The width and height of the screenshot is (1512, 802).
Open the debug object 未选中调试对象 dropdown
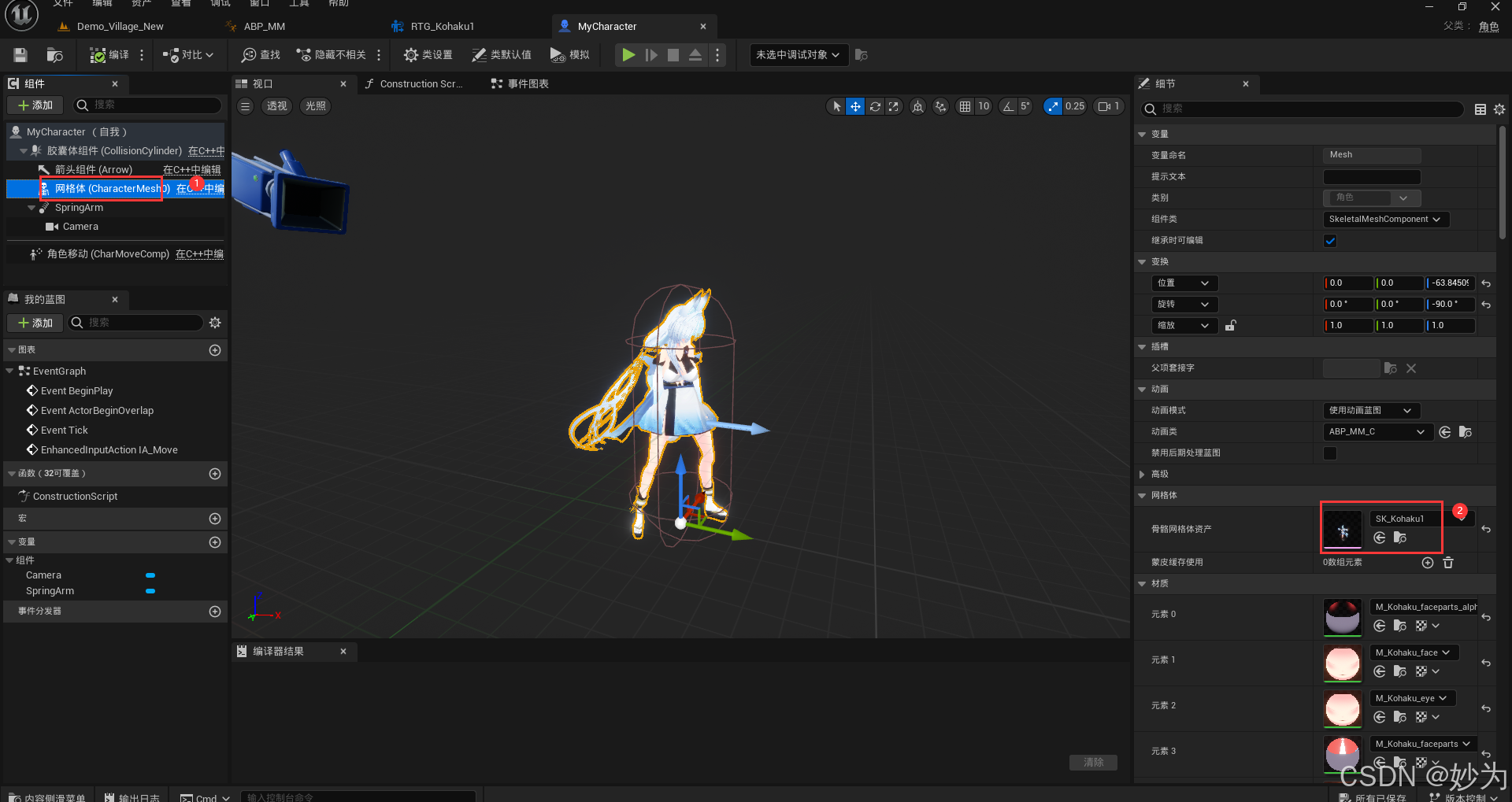[x=799, y=55]
